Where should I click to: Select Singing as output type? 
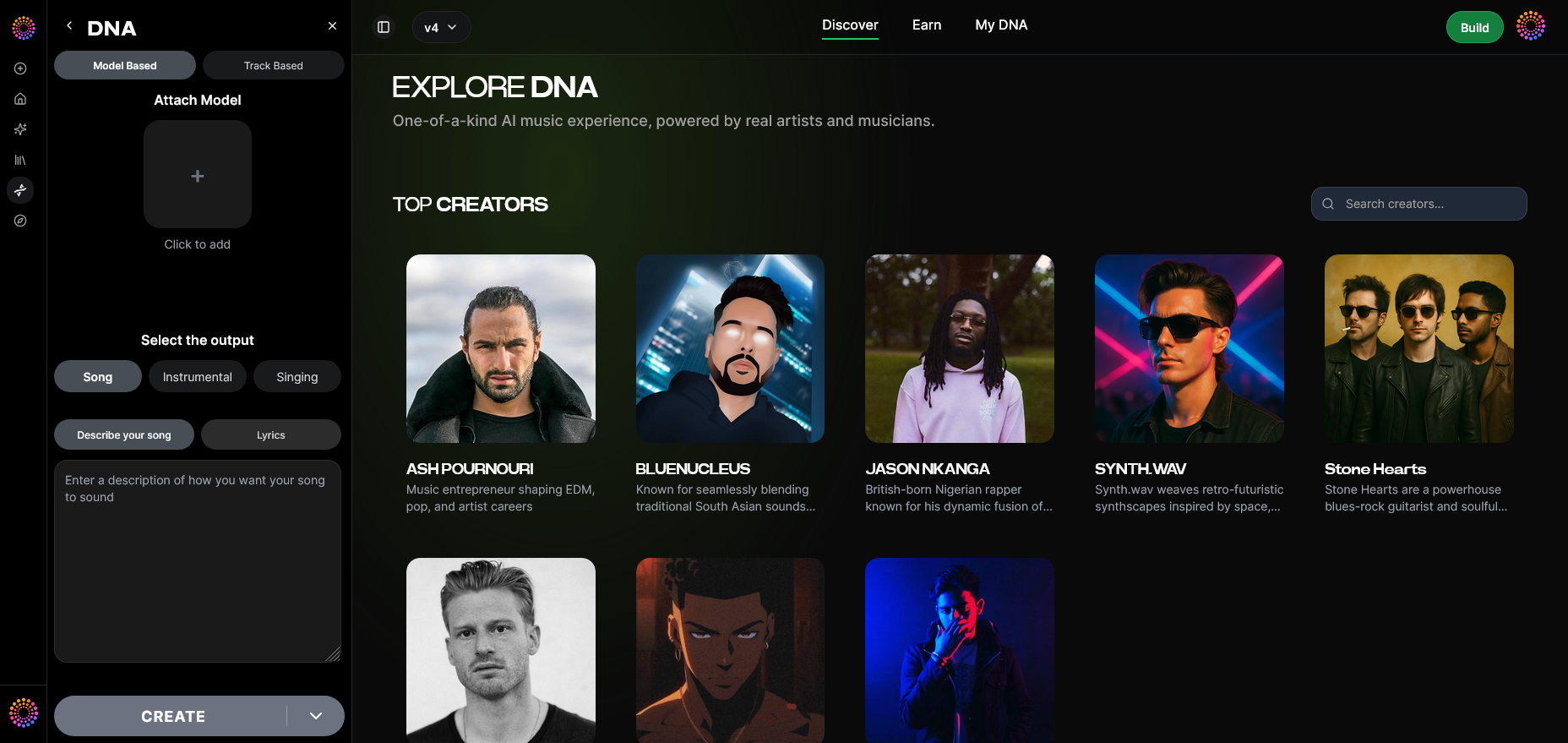297,376
